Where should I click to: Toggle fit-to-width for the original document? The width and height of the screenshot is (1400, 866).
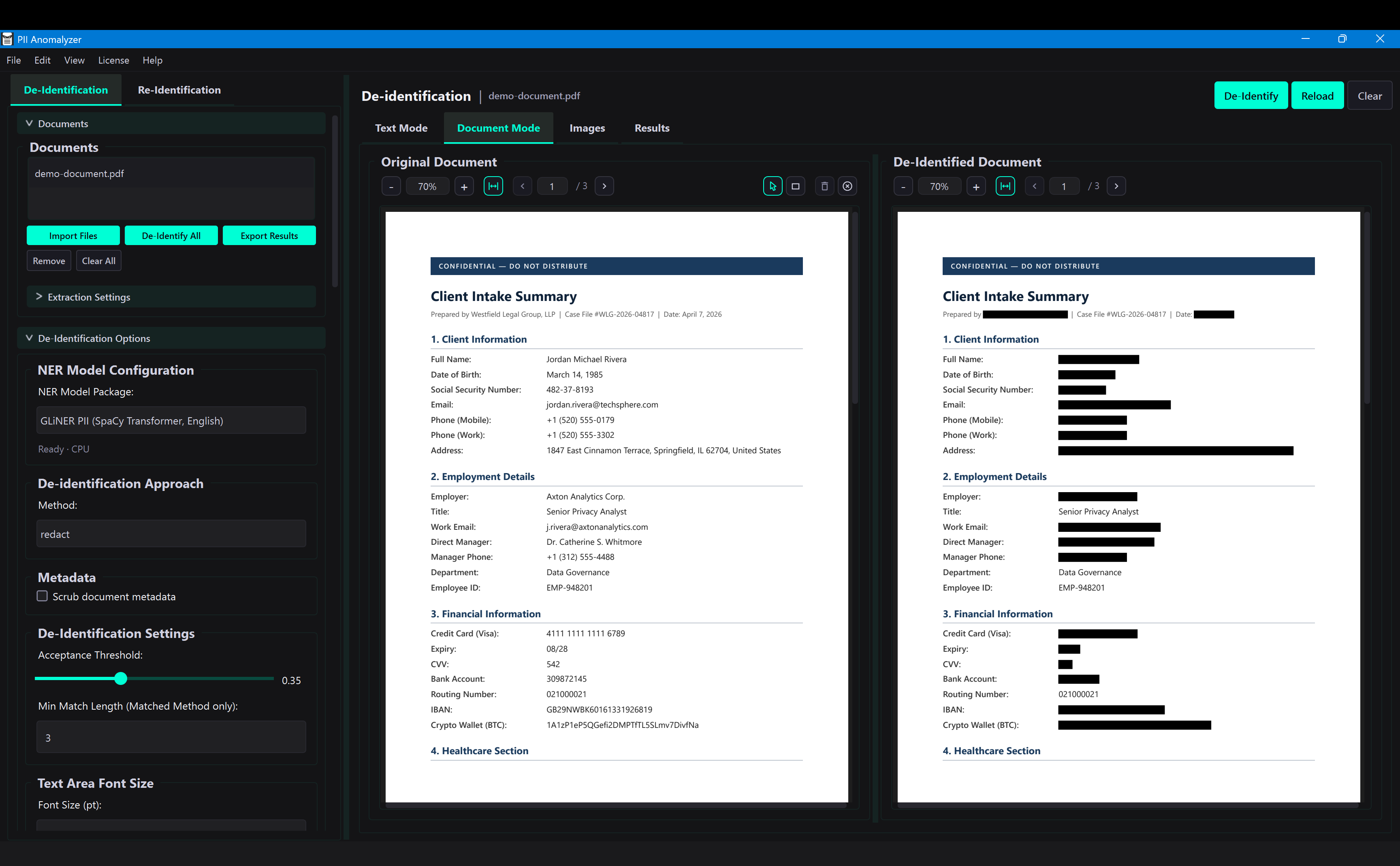tap(493, 186)
